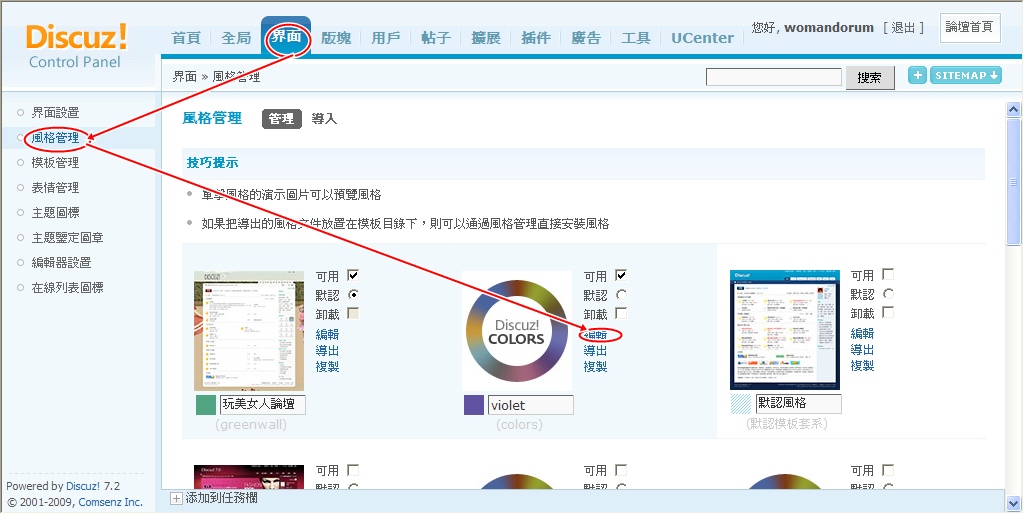Open the 全局 top menu
1024x514 pixels.
coord(236,38)
